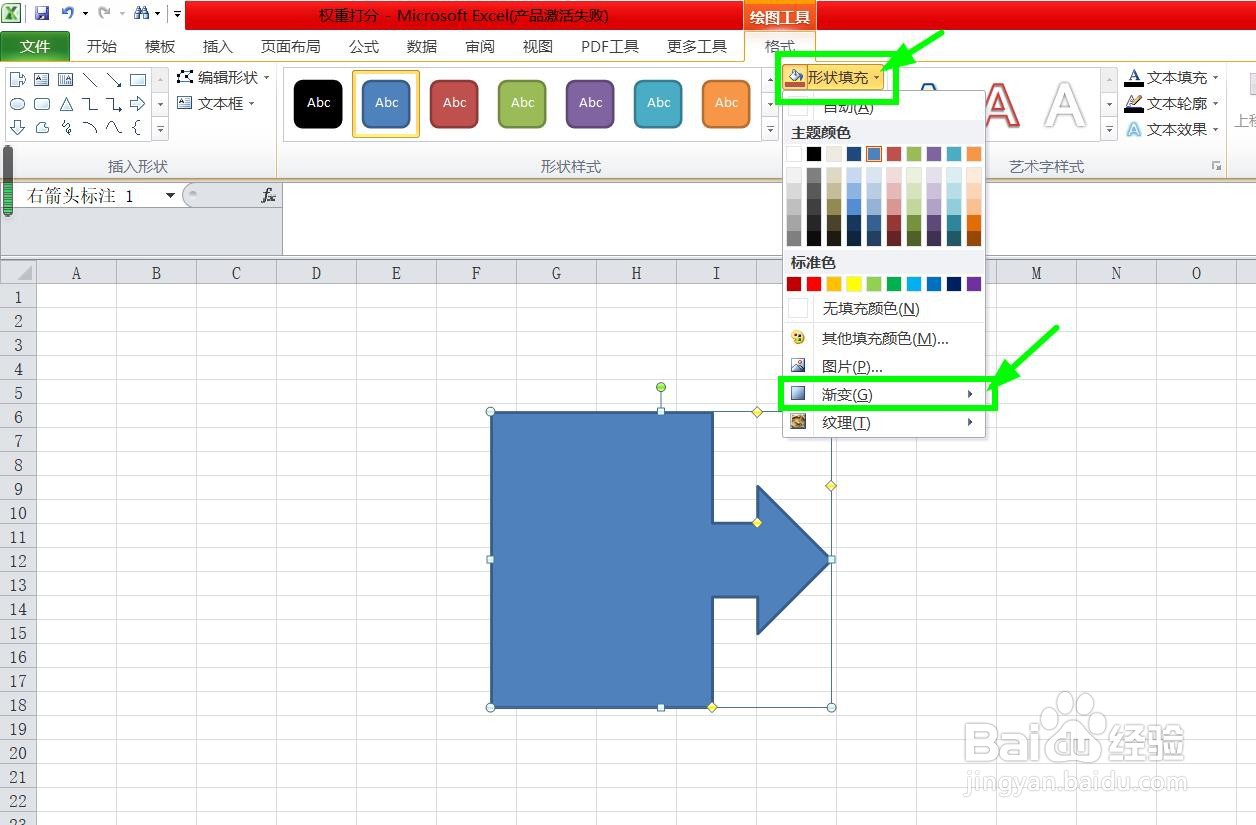Select the right arrow callout shape in the shapes gallery
1256x825 pixels.
click(x=18, y=80)
